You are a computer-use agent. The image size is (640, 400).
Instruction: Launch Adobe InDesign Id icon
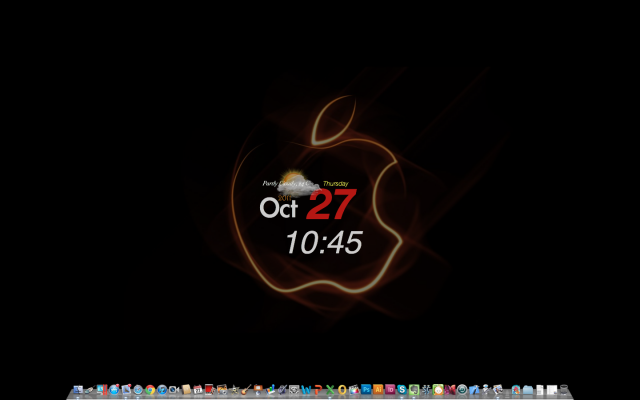[390, 389]
